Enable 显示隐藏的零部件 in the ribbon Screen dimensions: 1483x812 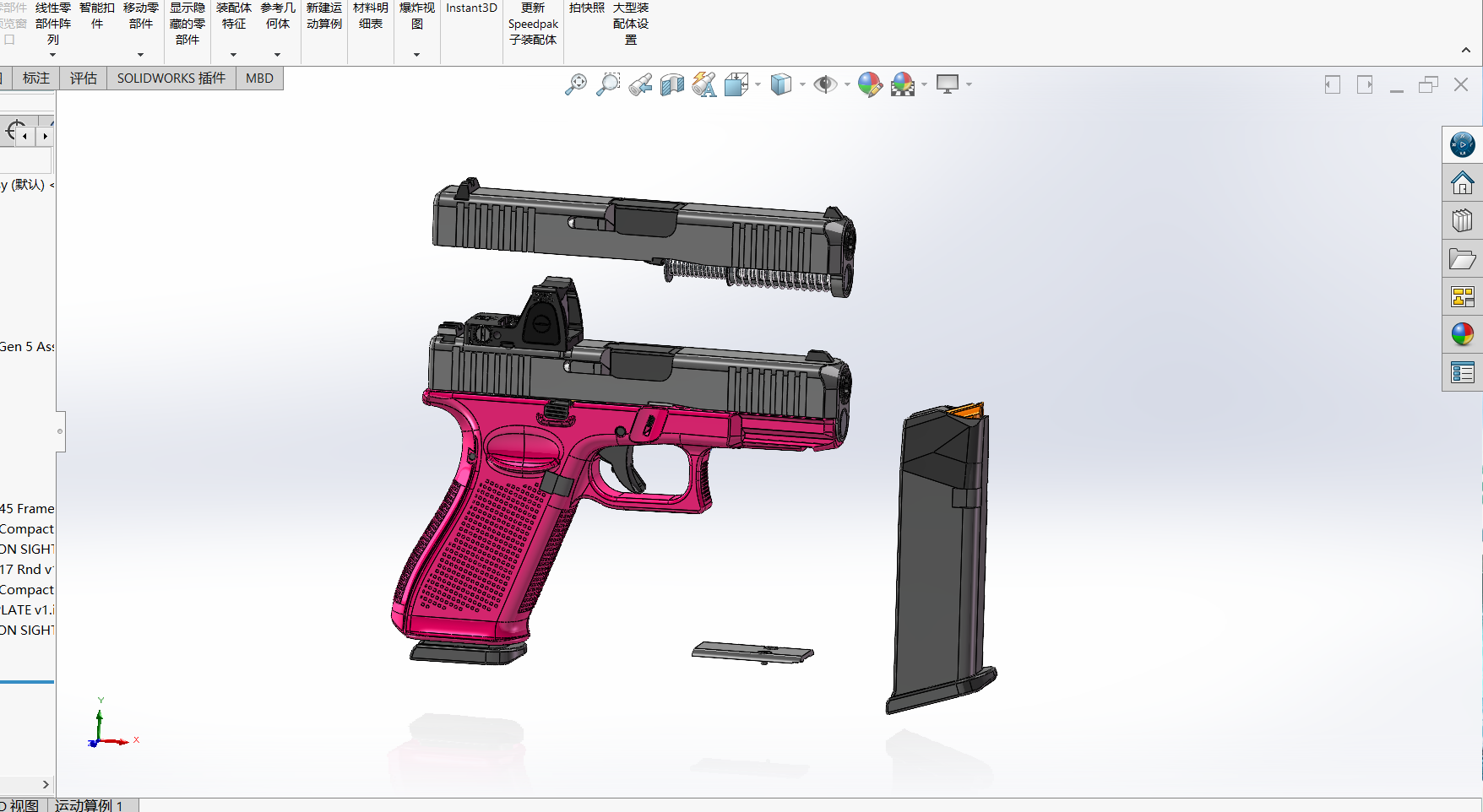click(x=187, y=24)
